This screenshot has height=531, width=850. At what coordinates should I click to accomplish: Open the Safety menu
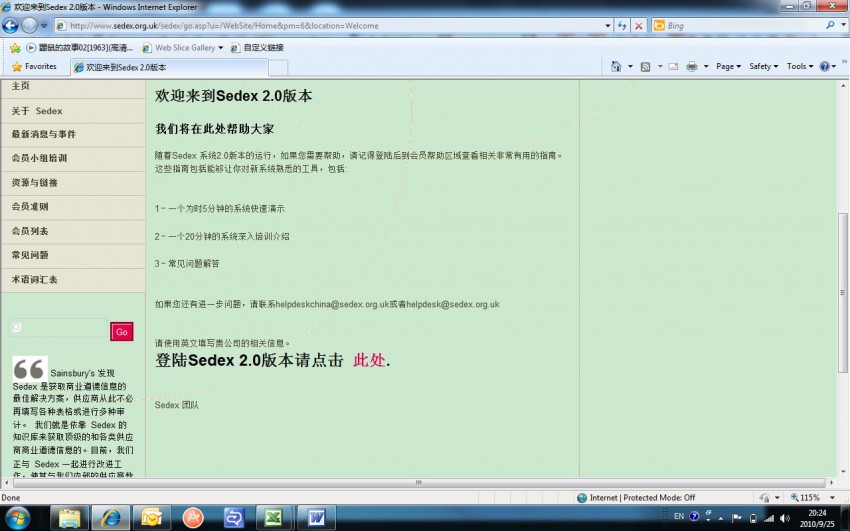point(763,67)
